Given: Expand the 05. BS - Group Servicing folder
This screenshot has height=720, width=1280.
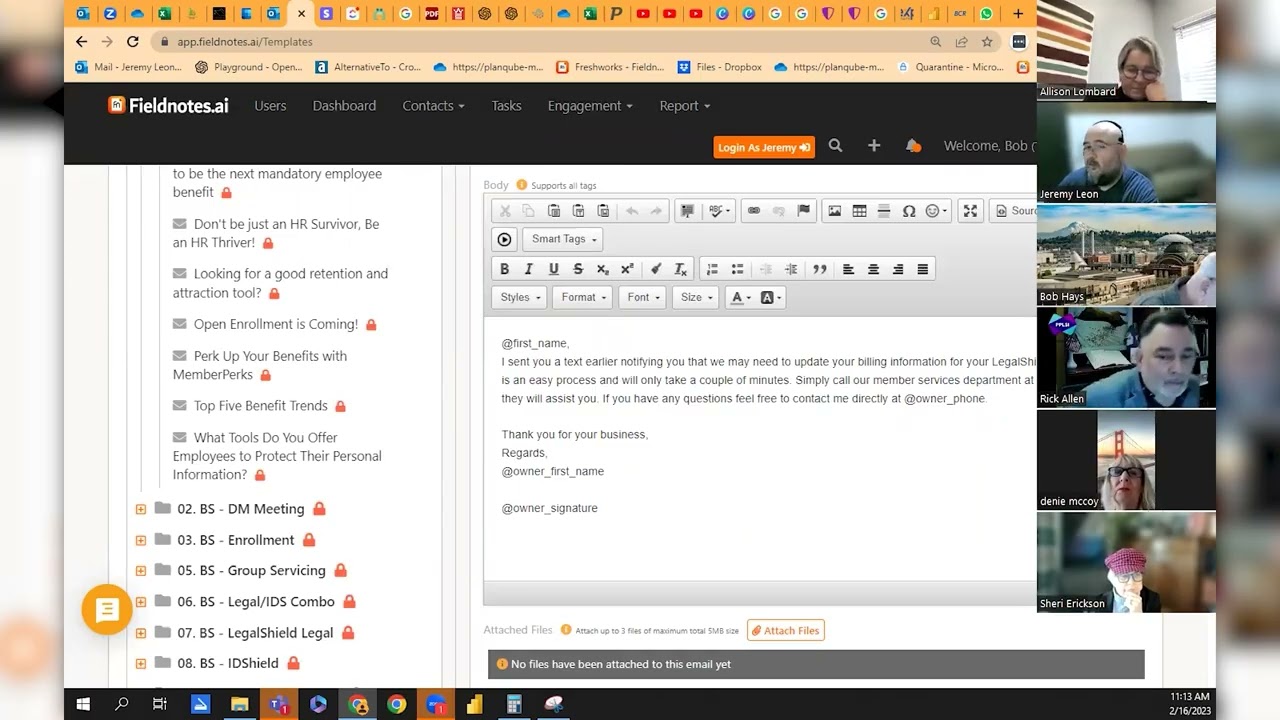Looking at the screenshot, I should [x=141, y=571].
